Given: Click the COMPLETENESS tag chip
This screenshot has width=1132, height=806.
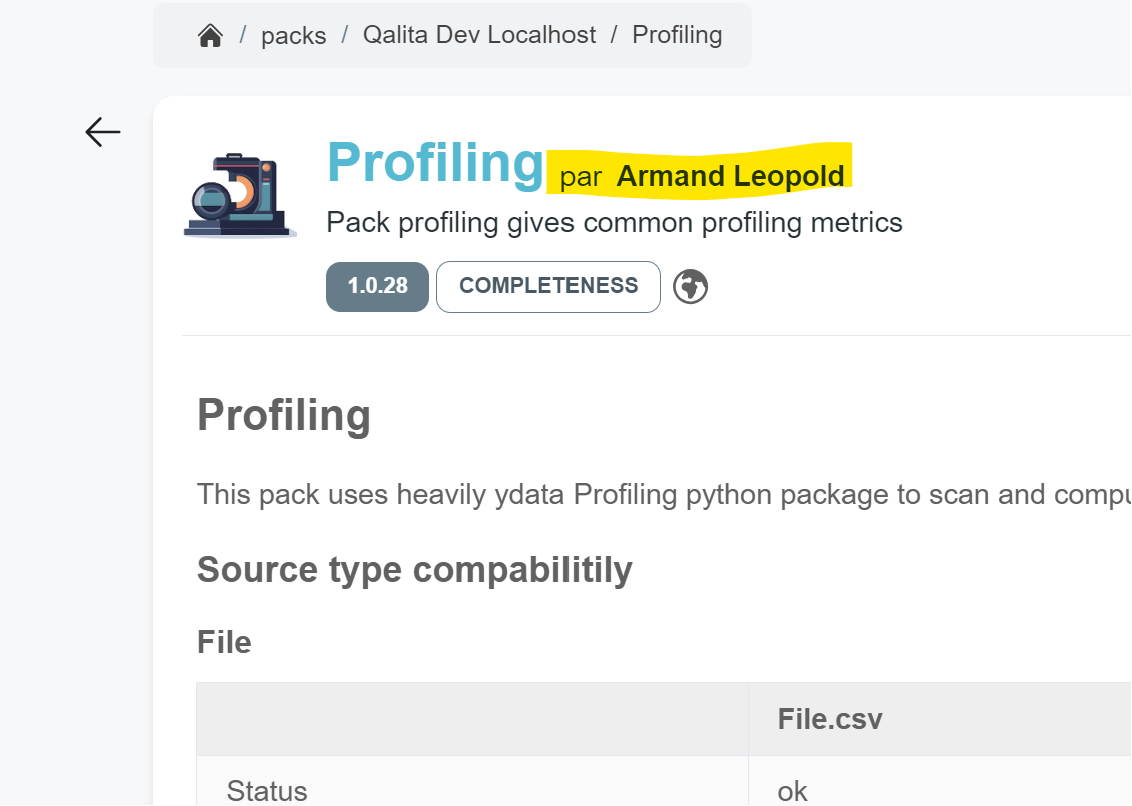Looking at the screenshot, I should coord(548,286).
